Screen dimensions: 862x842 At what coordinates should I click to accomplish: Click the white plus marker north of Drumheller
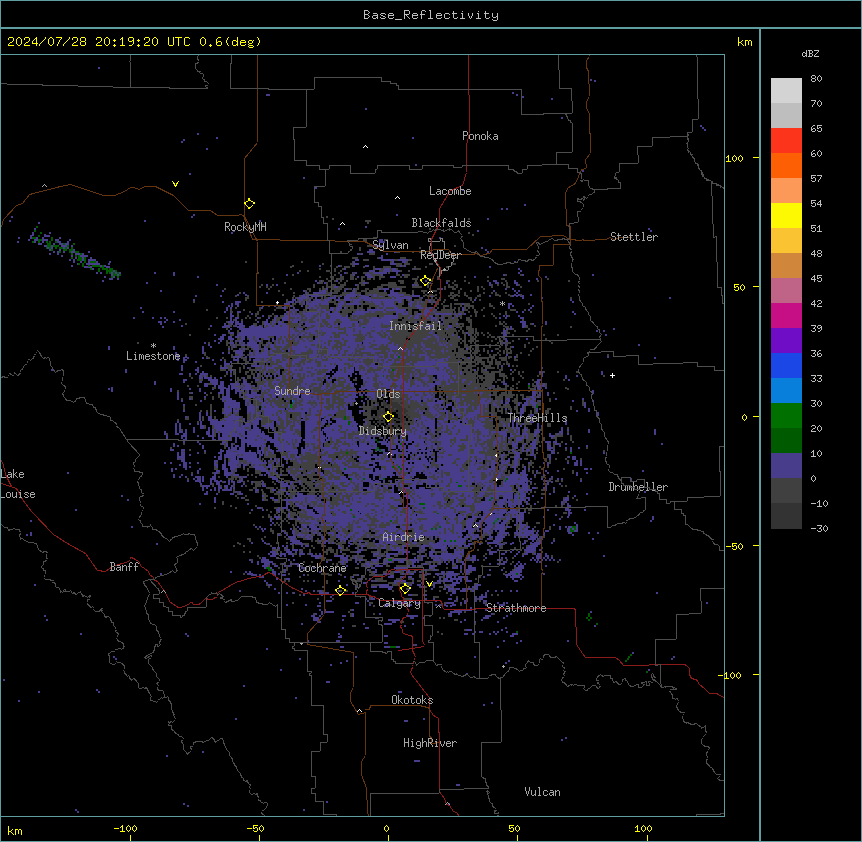[x=612, y=375]
